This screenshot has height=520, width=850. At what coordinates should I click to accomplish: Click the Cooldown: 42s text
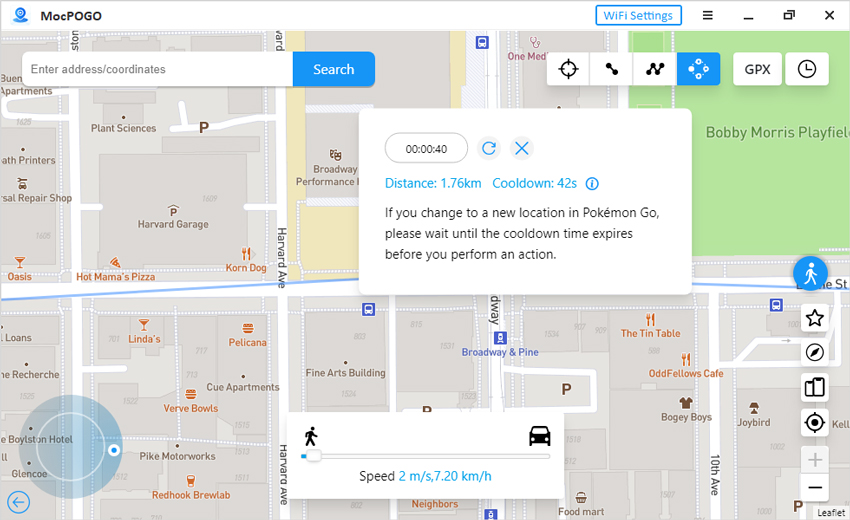(x=534, y=183)
